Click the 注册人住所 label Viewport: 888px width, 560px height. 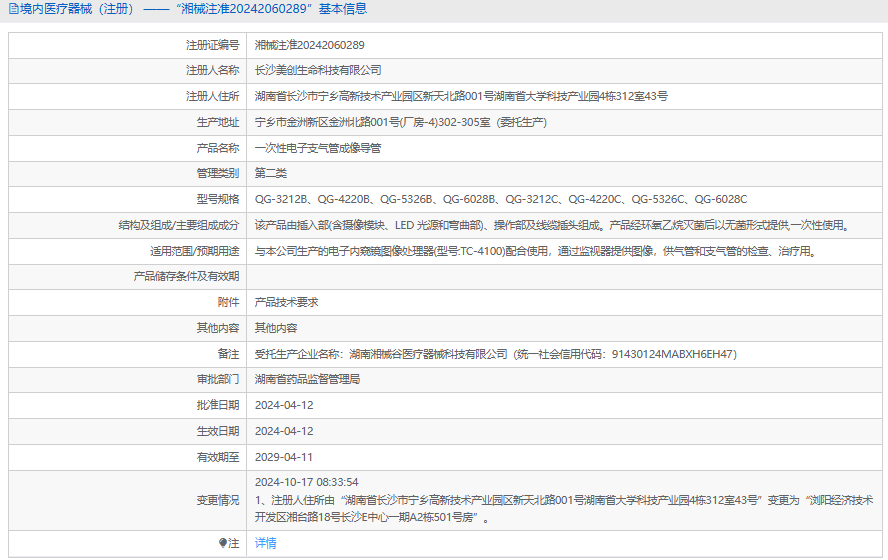tap(213, 96)
